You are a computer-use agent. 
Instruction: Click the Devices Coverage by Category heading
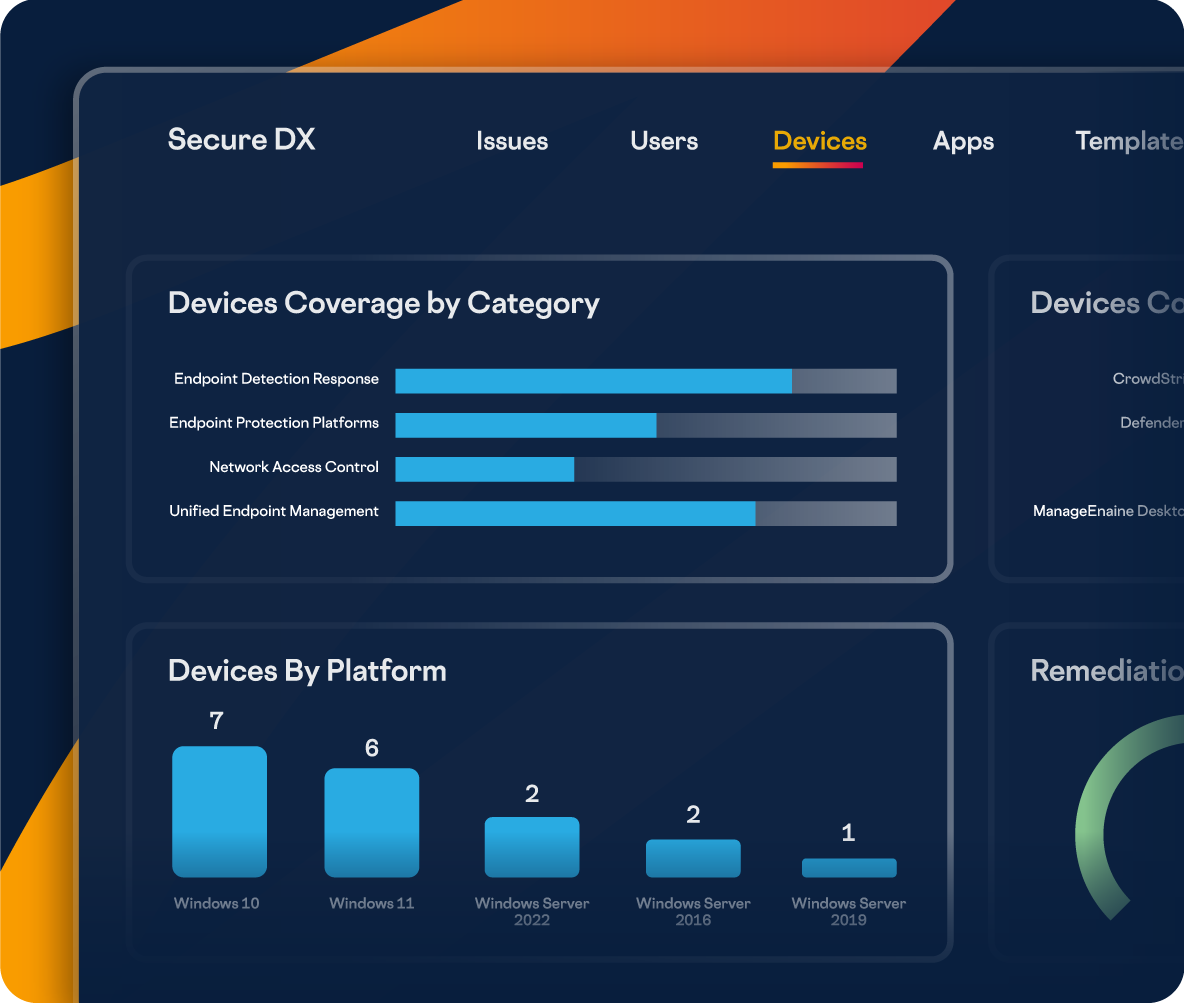(383, 303)
